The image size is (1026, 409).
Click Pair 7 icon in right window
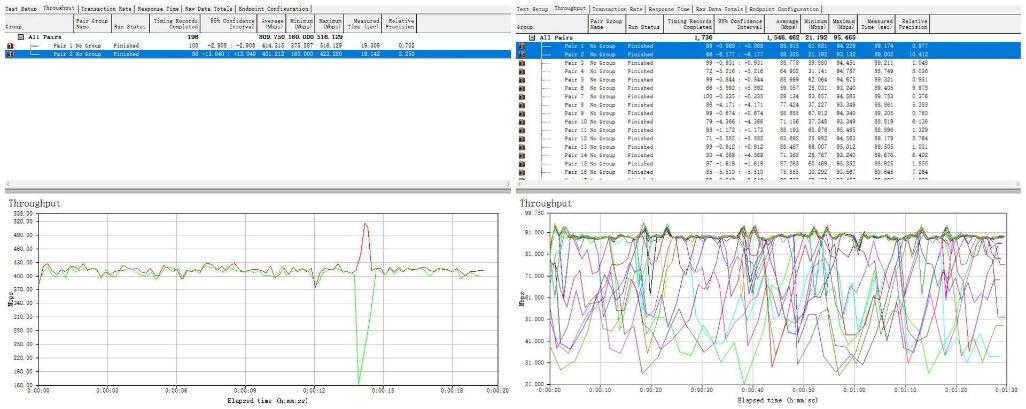point(522,96)
